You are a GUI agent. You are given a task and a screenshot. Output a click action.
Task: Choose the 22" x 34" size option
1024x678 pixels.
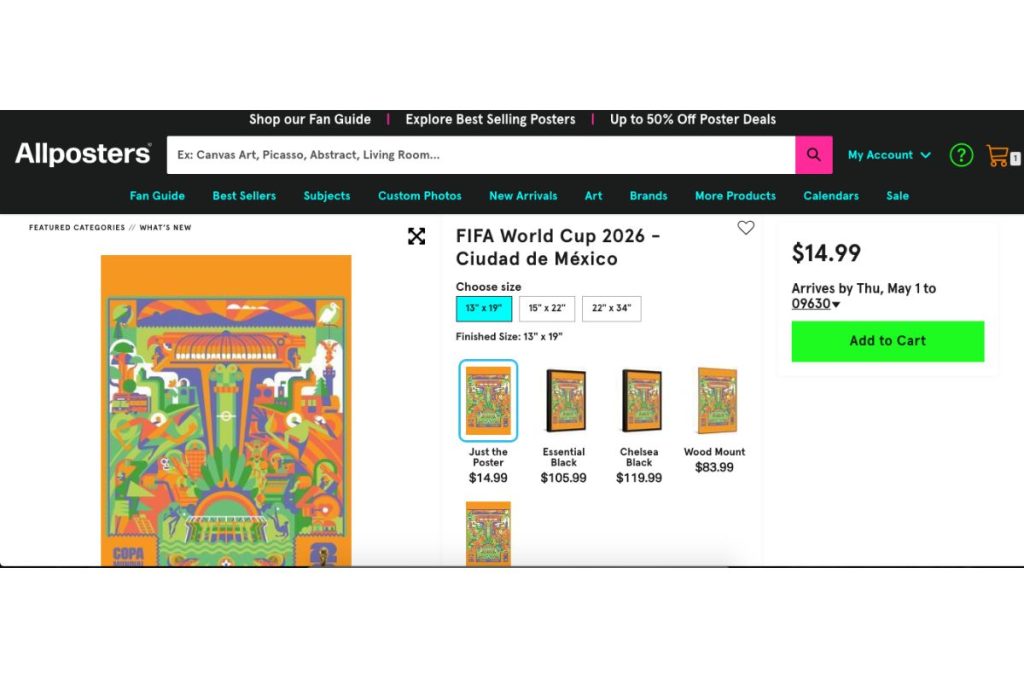tap(611, 308)
